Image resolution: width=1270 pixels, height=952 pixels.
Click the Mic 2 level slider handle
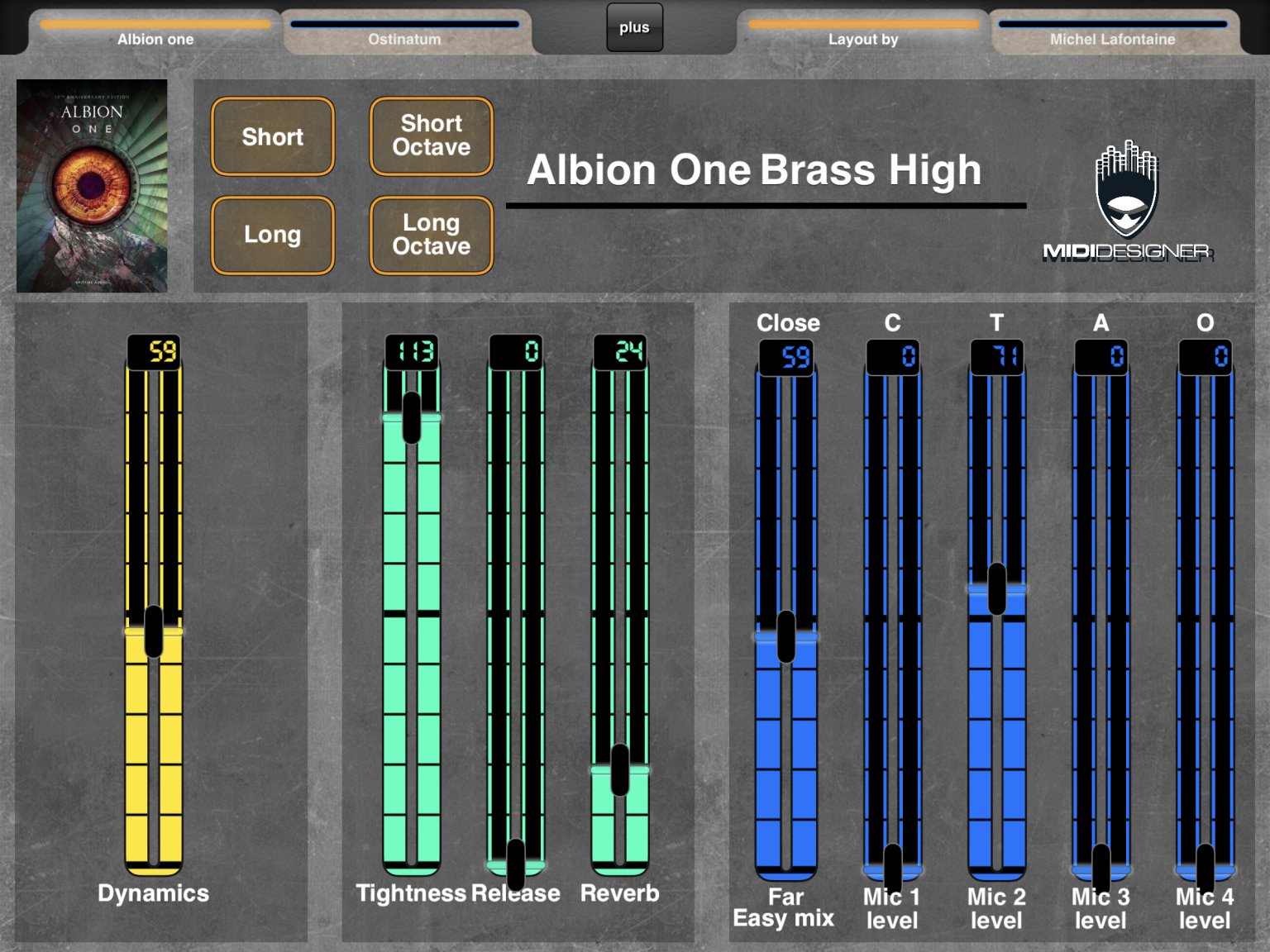click(x=997, y=589)
